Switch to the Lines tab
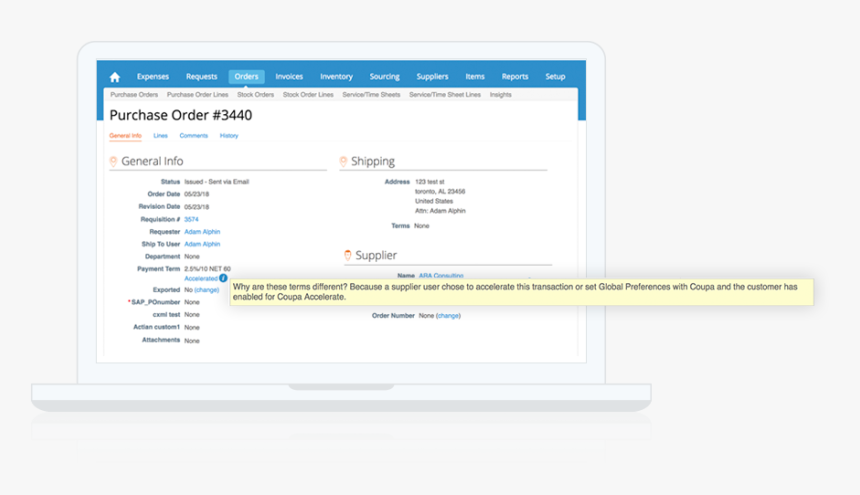 (x=160, y=135)
